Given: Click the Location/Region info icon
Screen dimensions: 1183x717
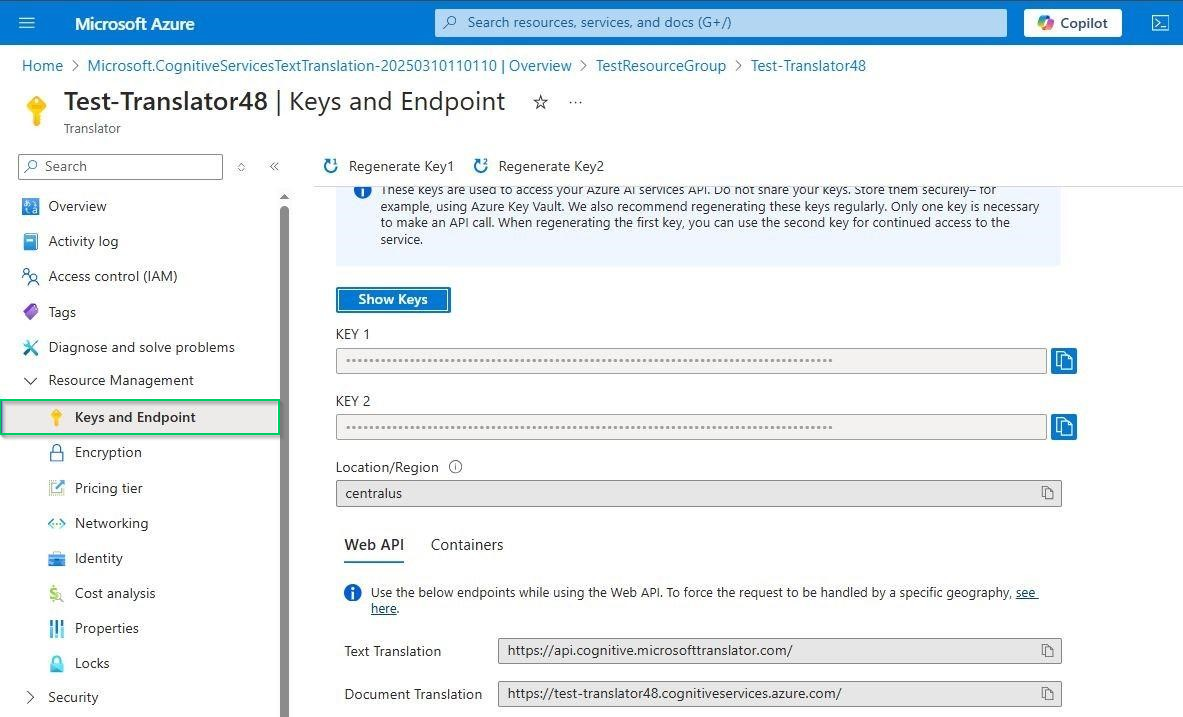Looking at the screenshot, I should coord(456,467).
